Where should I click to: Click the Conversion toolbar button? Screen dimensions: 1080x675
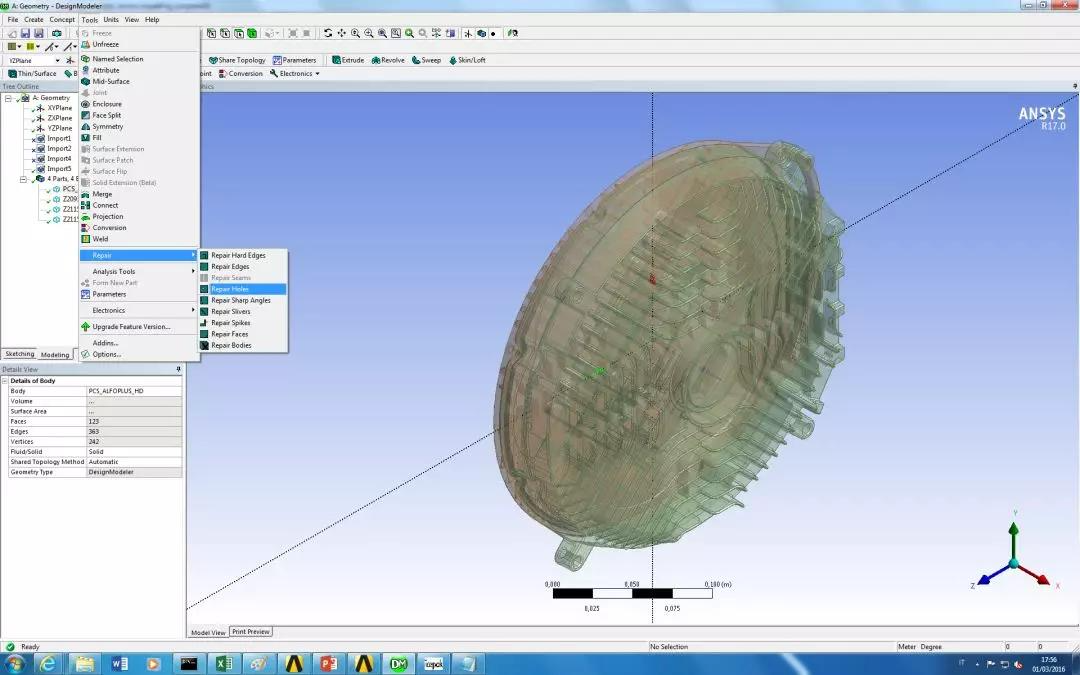pyautogui.click(x=240, y=74)
